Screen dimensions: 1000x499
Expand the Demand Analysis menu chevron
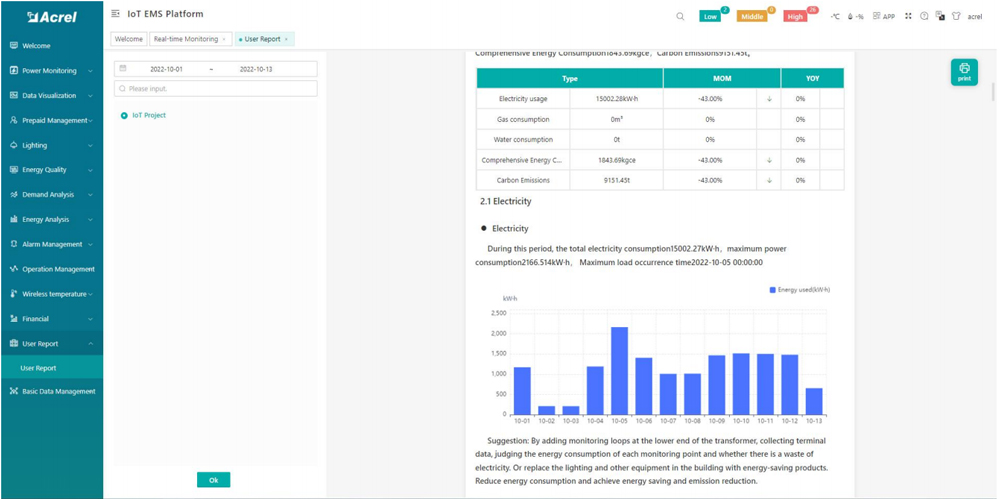(x=91, y=195)
